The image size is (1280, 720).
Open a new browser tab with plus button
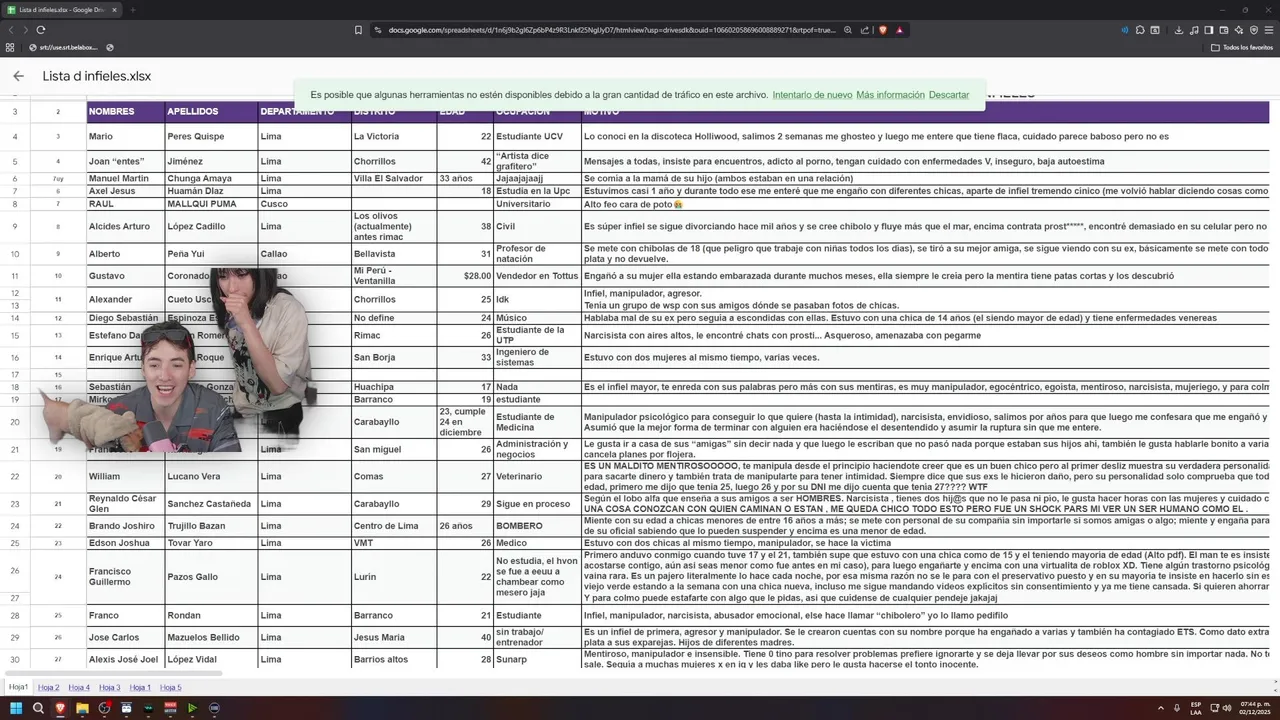pyautogui.click(x=132, y=10)
